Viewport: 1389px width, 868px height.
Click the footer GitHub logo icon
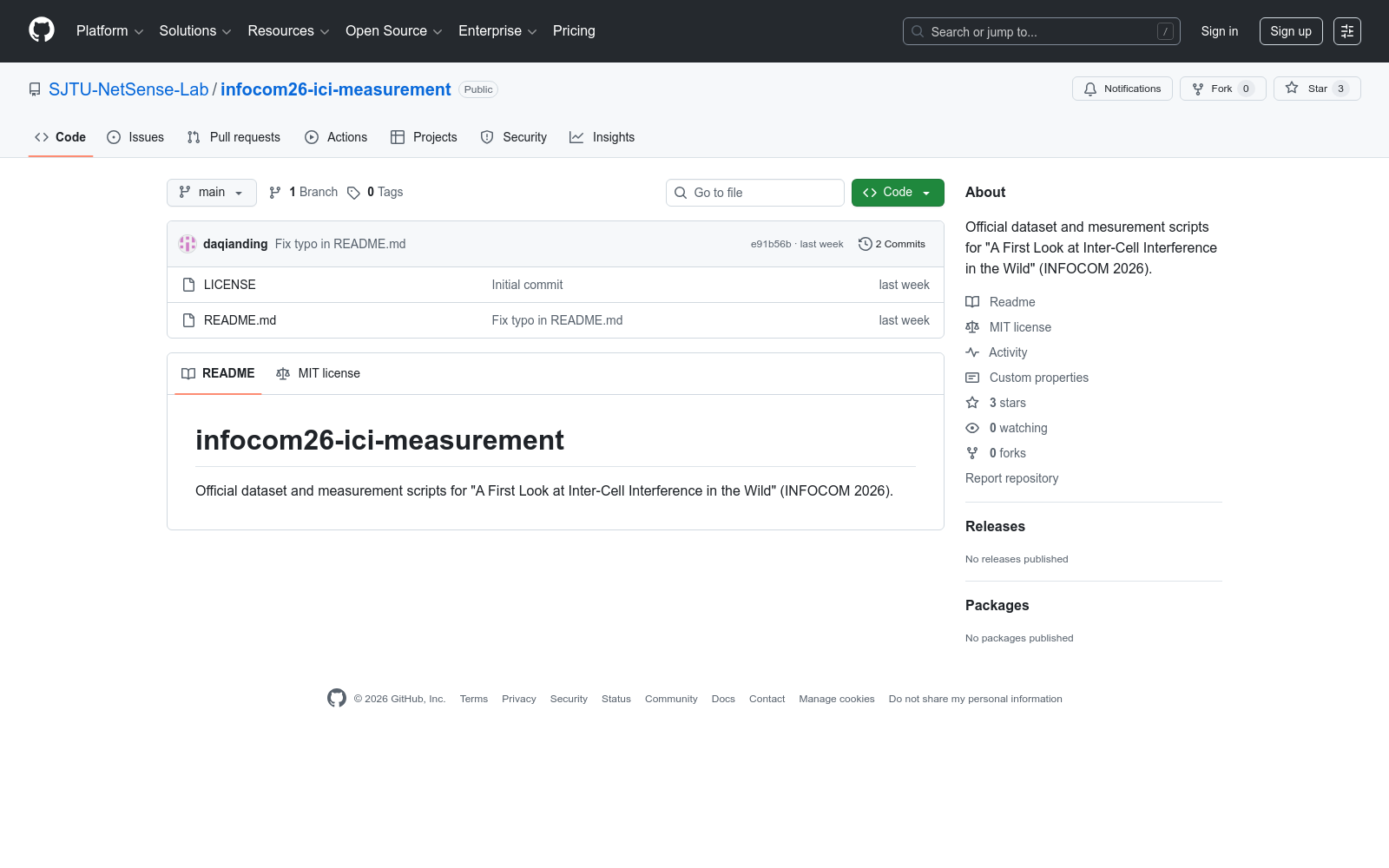[337, 698]
